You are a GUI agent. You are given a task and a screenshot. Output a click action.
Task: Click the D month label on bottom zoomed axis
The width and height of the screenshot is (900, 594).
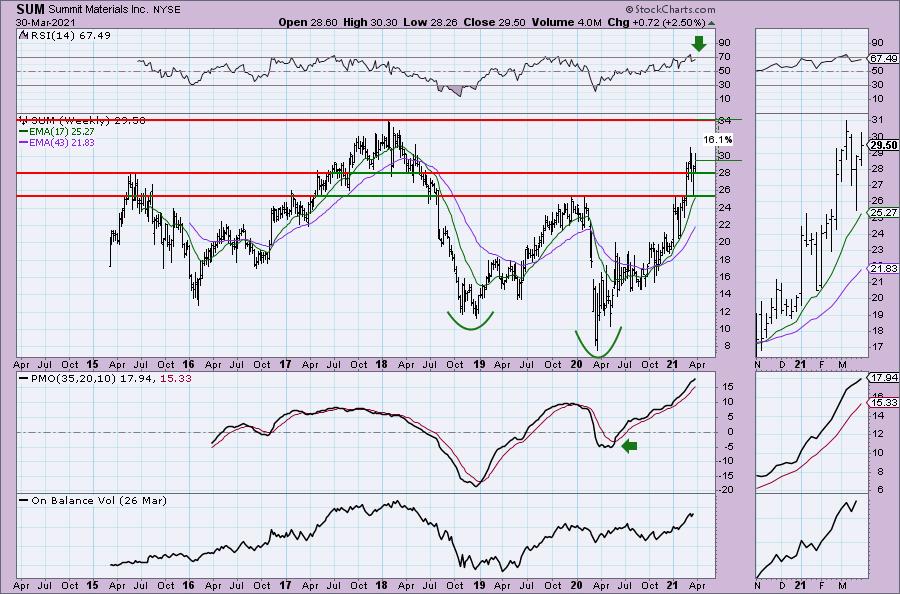(x=782, y=585)
